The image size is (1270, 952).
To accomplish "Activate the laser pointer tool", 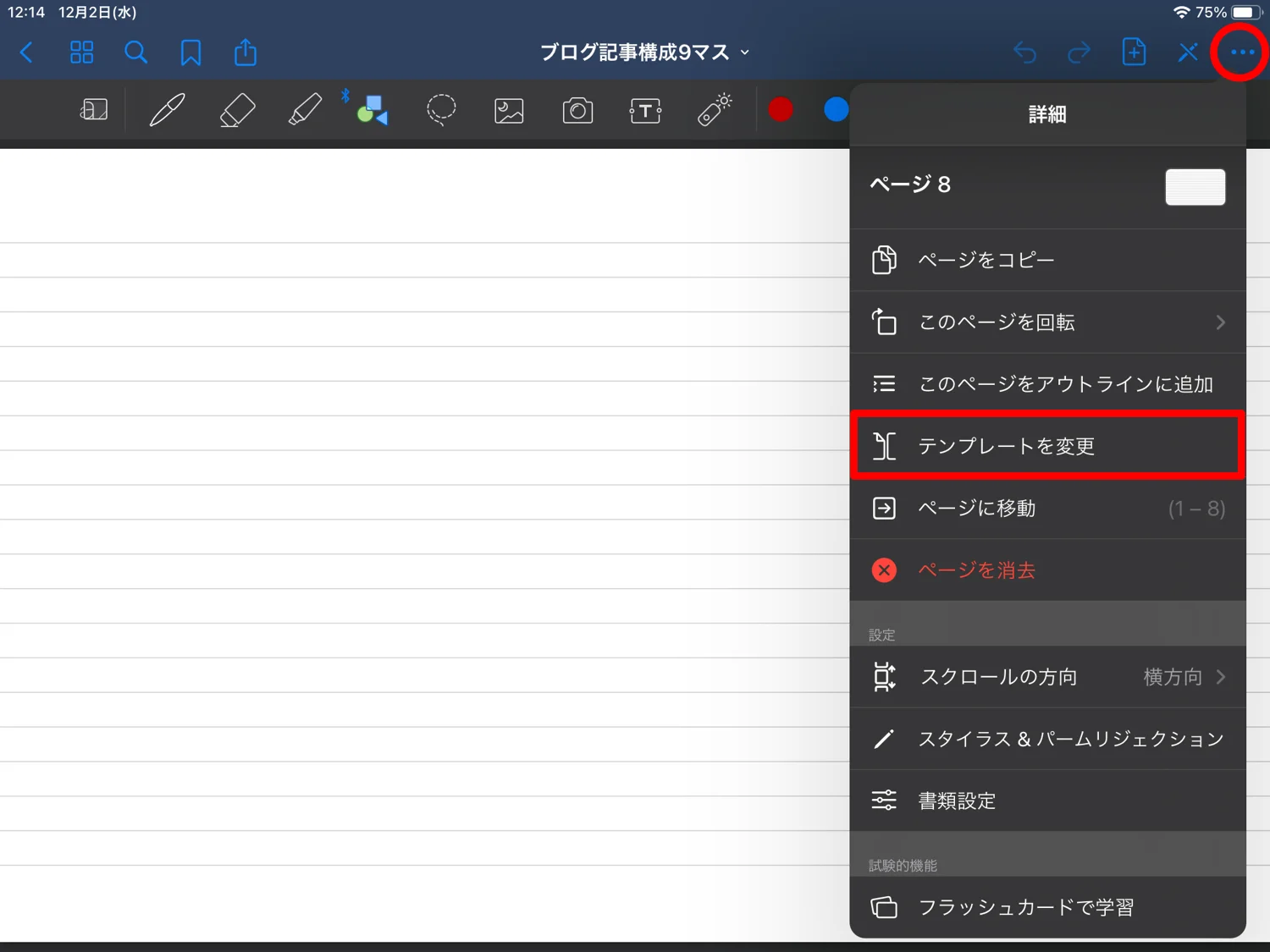I will pos(713,109).
